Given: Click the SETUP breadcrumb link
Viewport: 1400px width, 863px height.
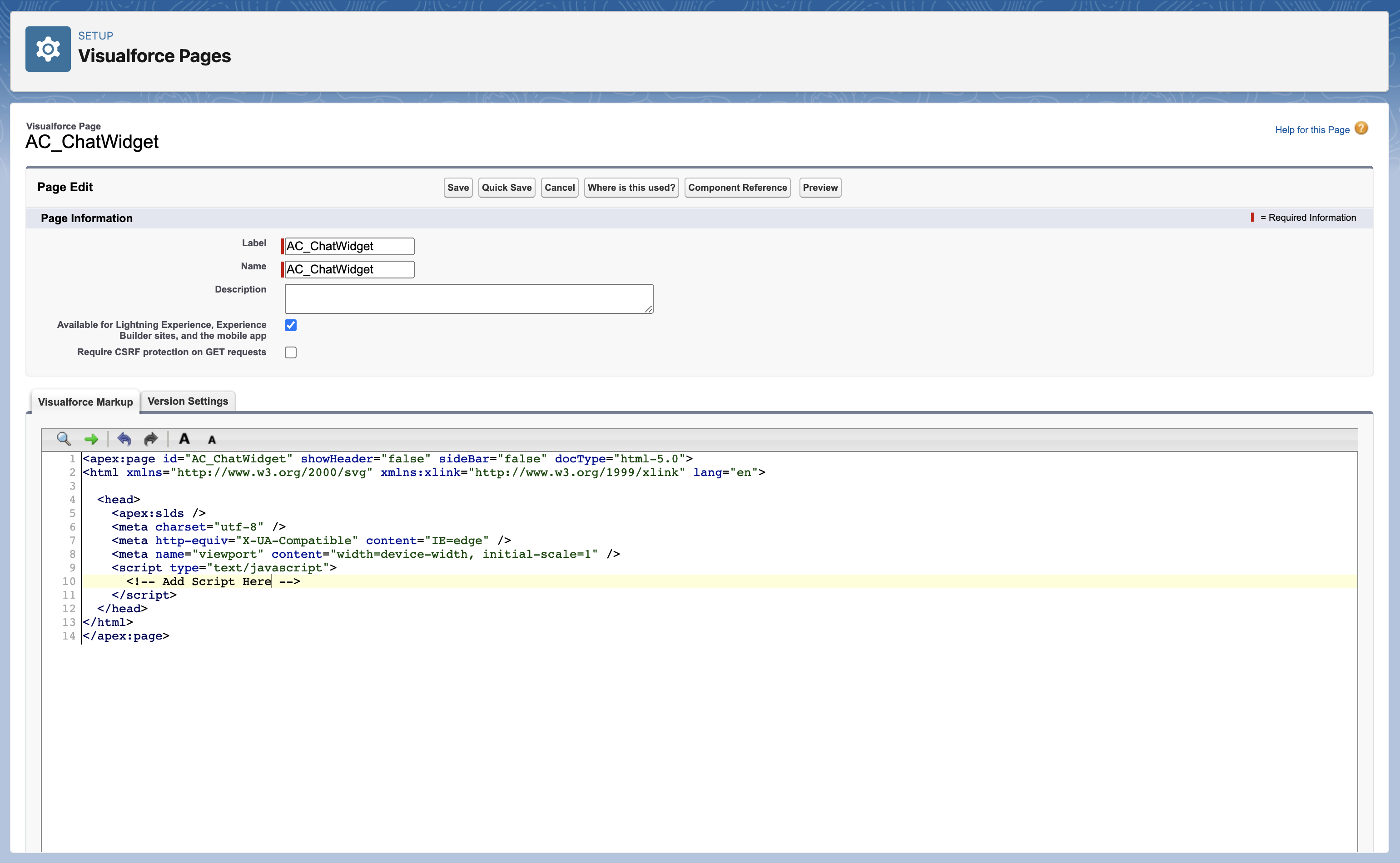Looking at the screenshot, I should tap(95, 35).
